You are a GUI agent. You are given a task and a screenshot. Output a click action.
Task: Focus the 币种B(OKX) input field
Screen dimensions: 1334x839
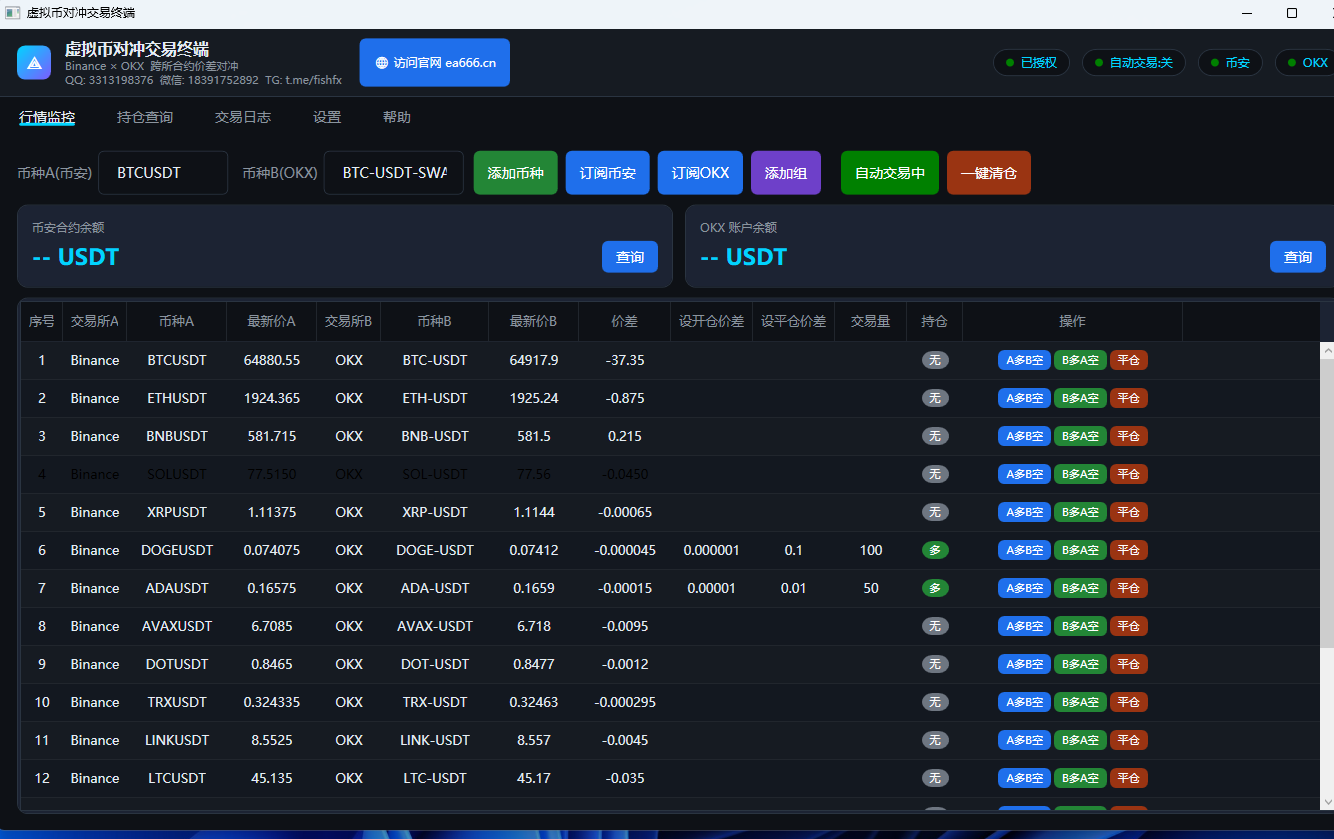point(394,173)
